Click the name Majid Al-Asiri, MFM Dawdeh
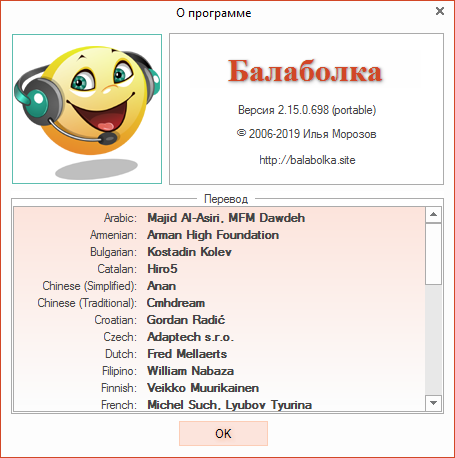Image resolution: width=455 pixels, height=458 pixels. (x=226, y=218)
